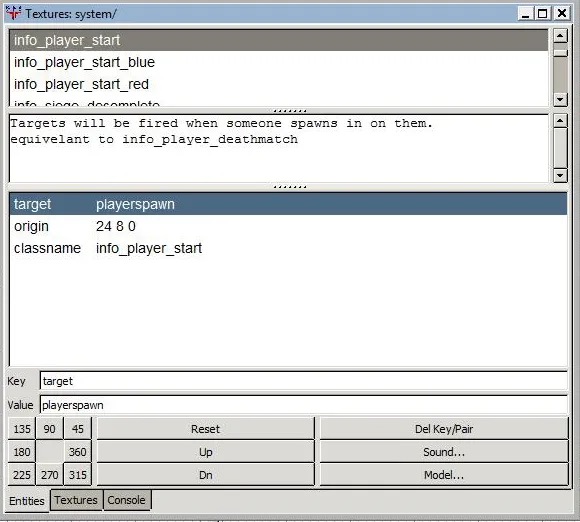This screenshot has width=580, height=522.
Task: Click the Value input field
Action: coord(304,405)
